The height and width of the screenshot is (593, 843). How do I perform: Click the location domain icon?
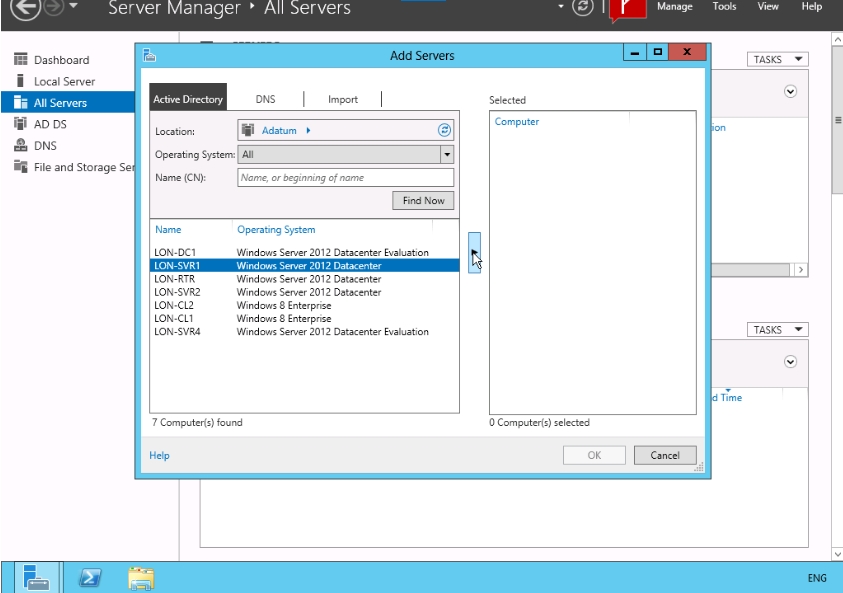pos(248,130)
